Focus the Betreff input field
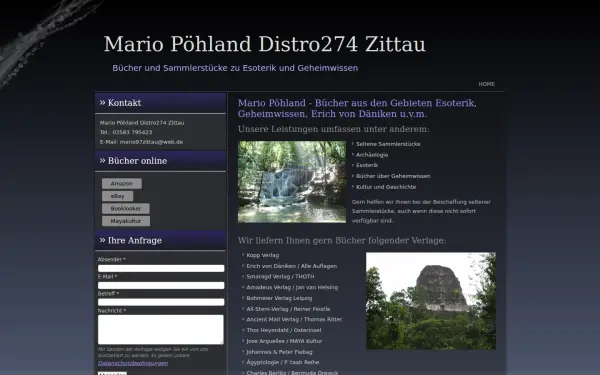This screenshot has width=600, height=375. (x=161, y=302)
